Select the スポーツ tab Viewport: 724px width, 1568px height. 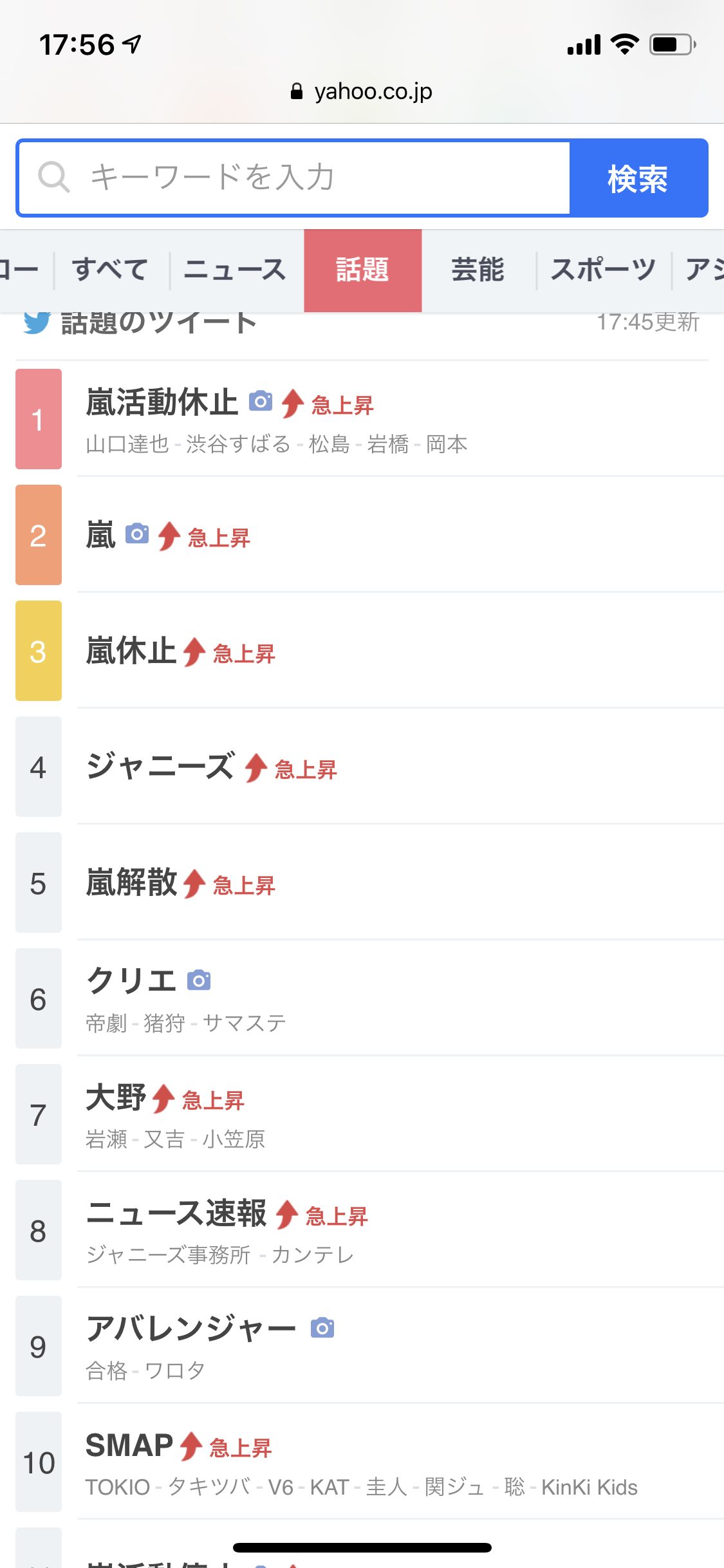(603, 270)
